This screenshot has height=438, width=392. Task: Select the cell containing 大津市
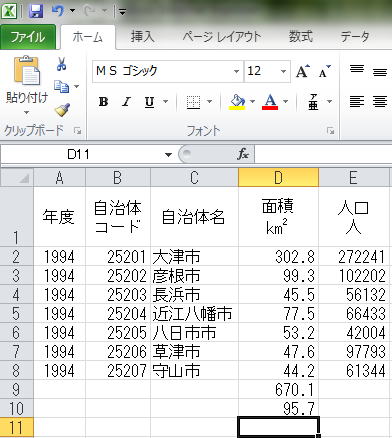(x=194, y=256)
